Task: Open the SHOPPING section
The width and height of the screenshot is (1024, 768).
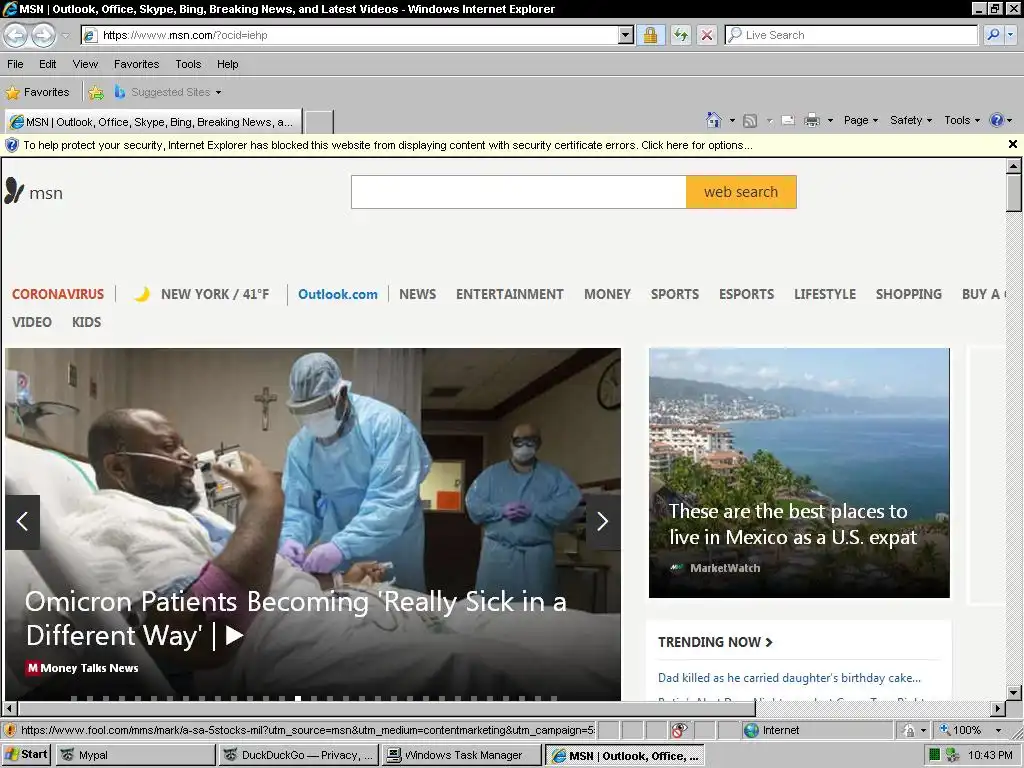Action: click(x=908, y=294)
